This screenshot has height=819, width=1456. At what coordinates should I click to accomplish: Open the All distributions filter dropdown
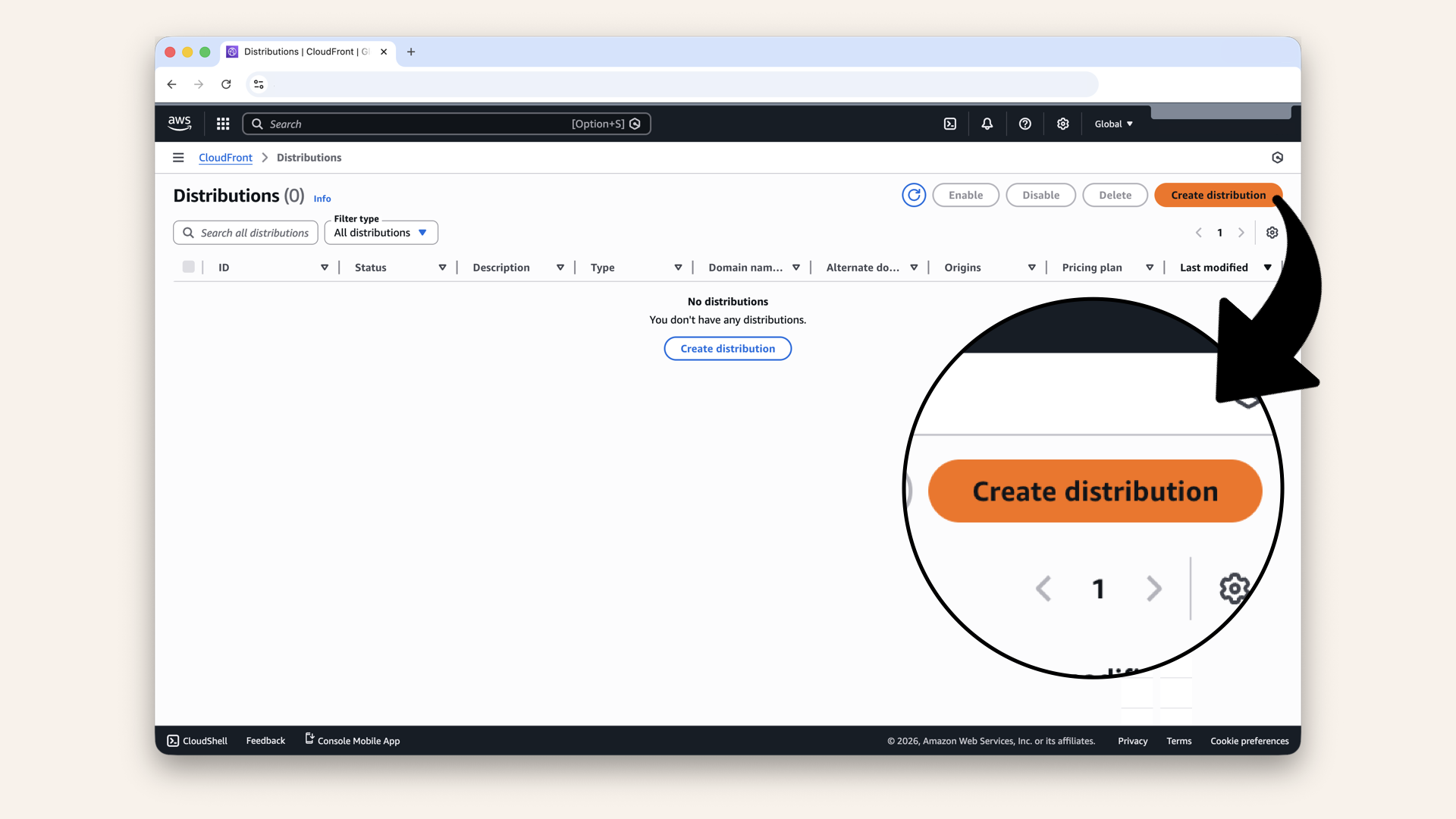coord(381,233)
